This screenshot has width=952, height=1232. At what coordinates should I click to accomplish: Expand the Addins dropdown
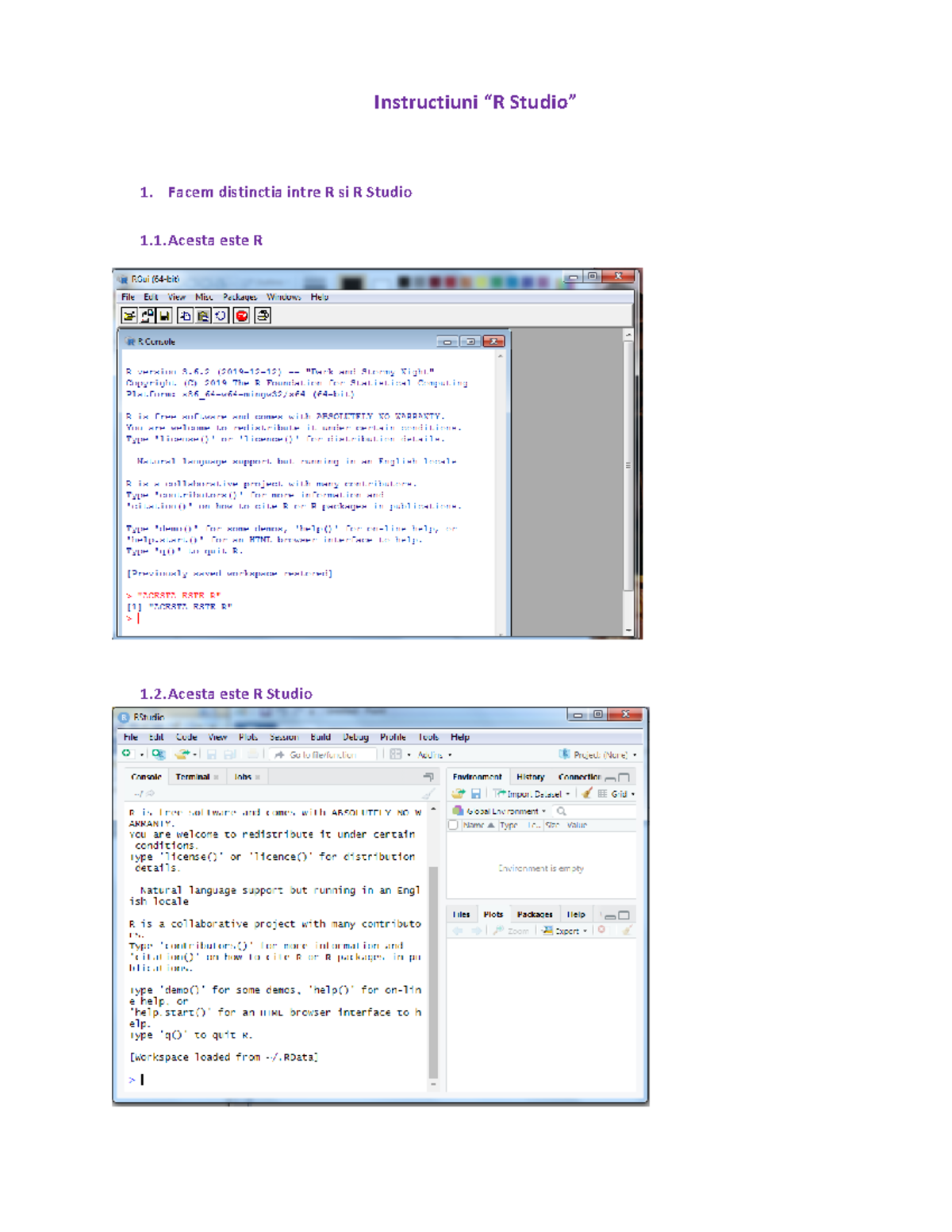[x=434, y=753]
